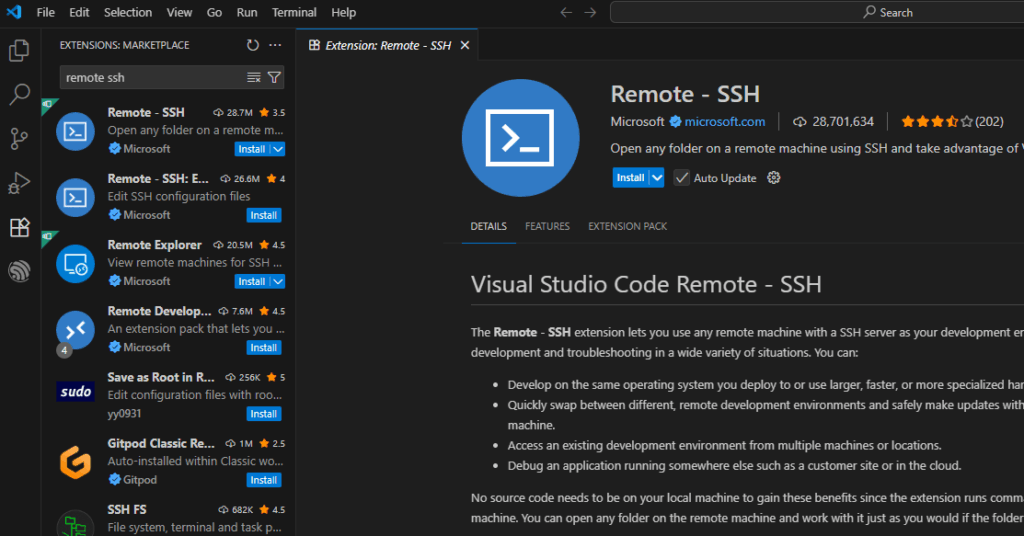
Task: Expand Install dropdown for Remote Explorer
Action: tap(278, 281)
